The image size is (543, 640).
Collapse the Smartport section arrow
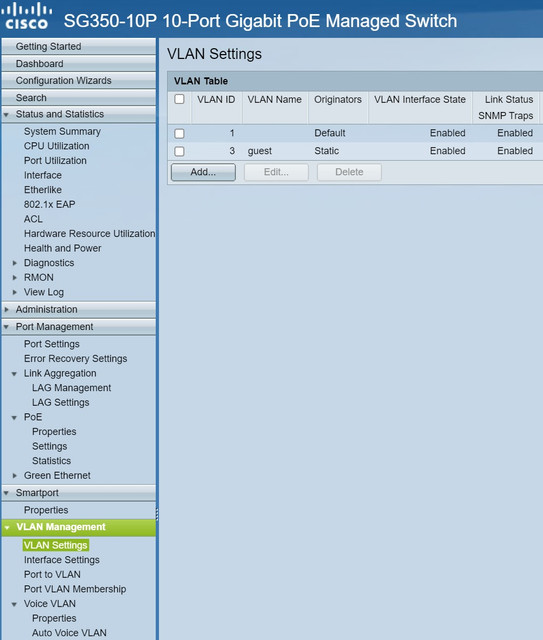tap(7, 493)
